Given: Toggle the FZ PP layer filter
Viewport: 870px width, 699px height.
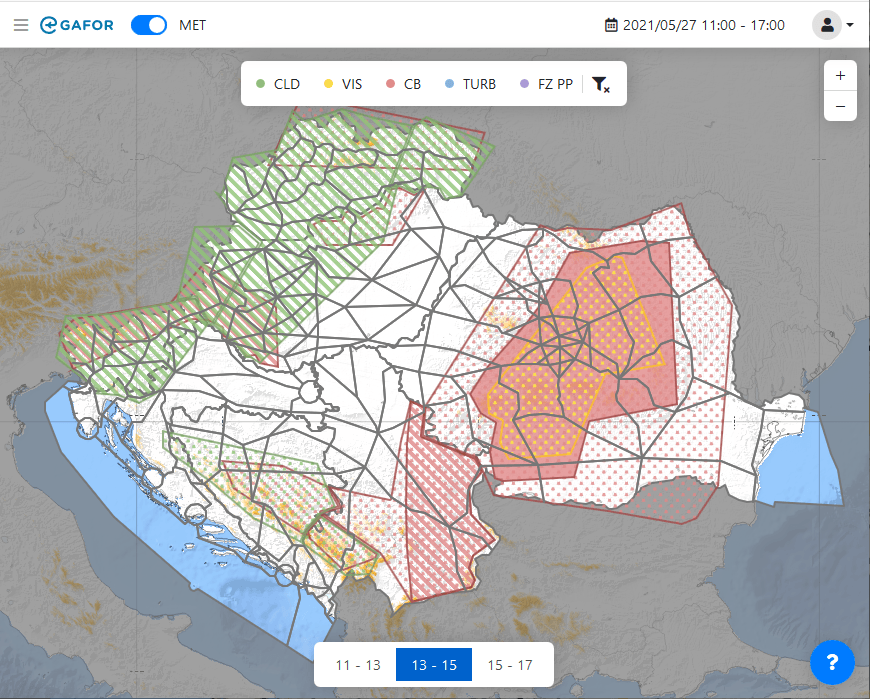Looking at the screenshot, I should coord(547,84).
